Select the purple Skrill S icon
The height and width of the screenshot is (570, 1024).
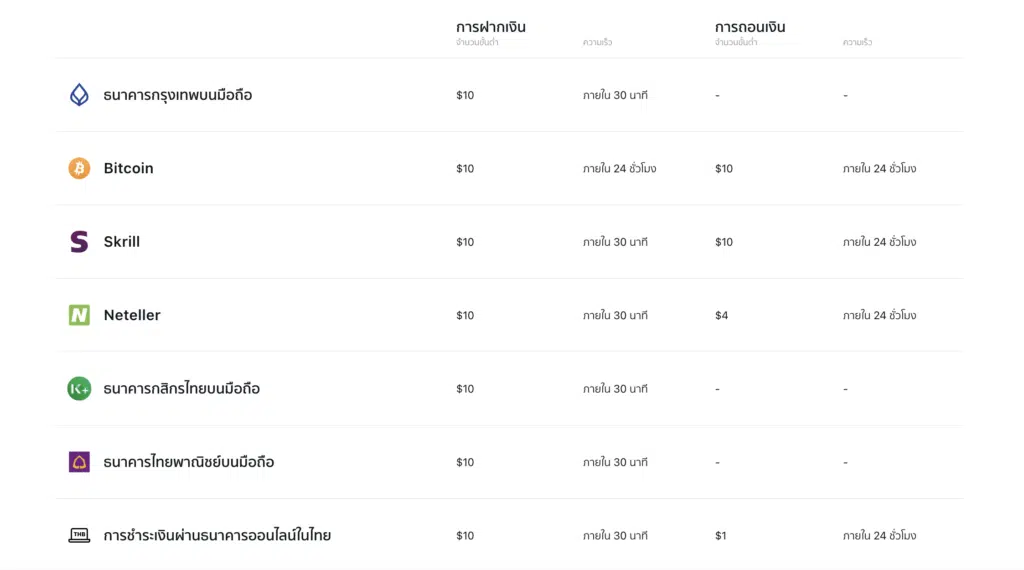(x=79, y=242)
